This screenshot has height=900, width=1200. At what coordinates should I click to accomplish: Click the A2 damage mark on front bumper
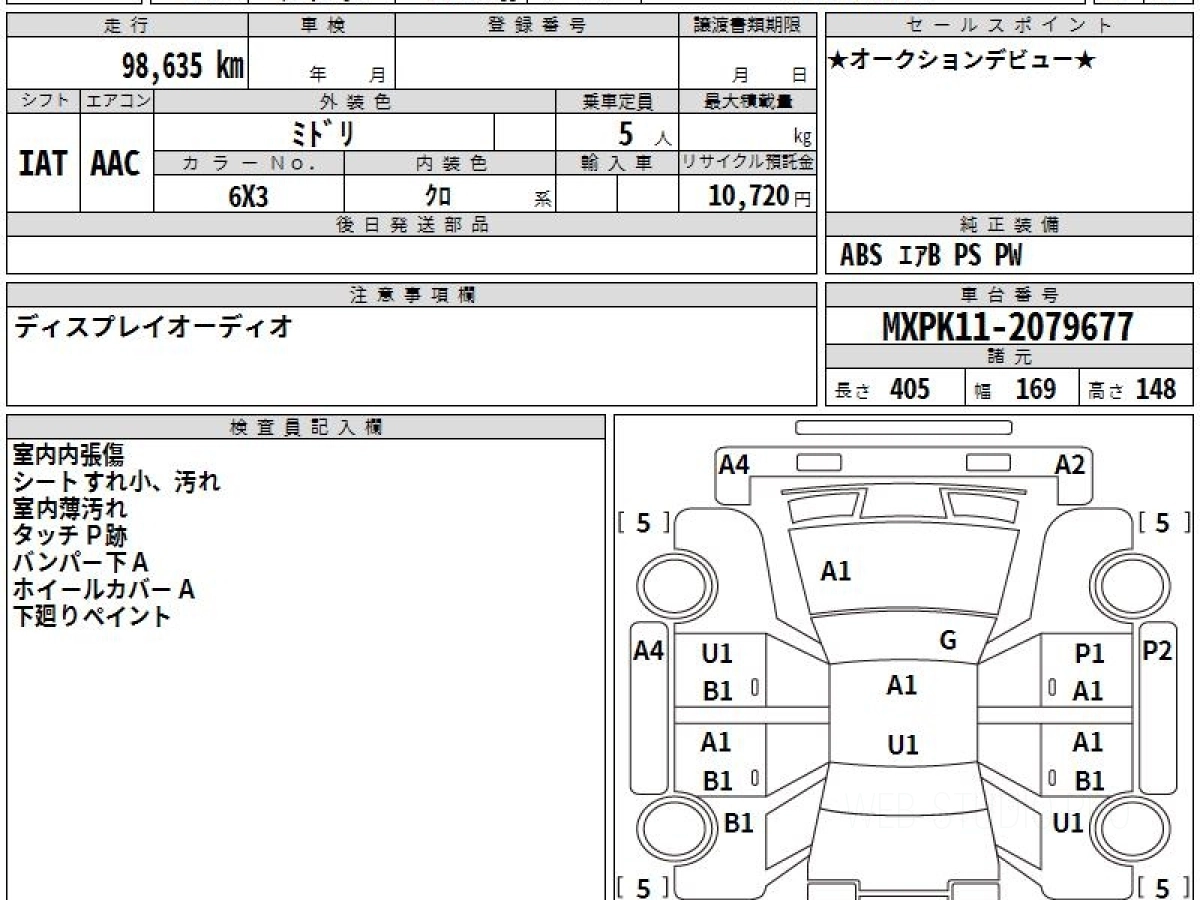click(x=1070, y=465)
